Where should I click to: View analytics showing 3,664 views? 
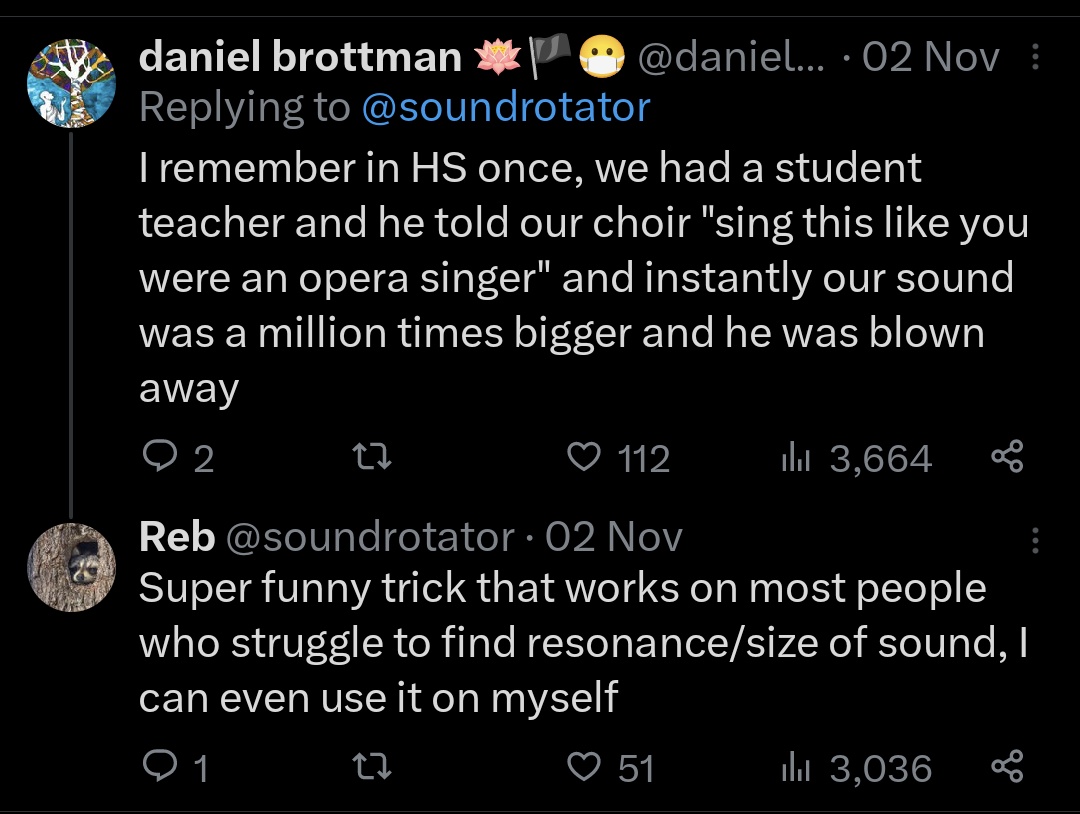click(796, 458)
